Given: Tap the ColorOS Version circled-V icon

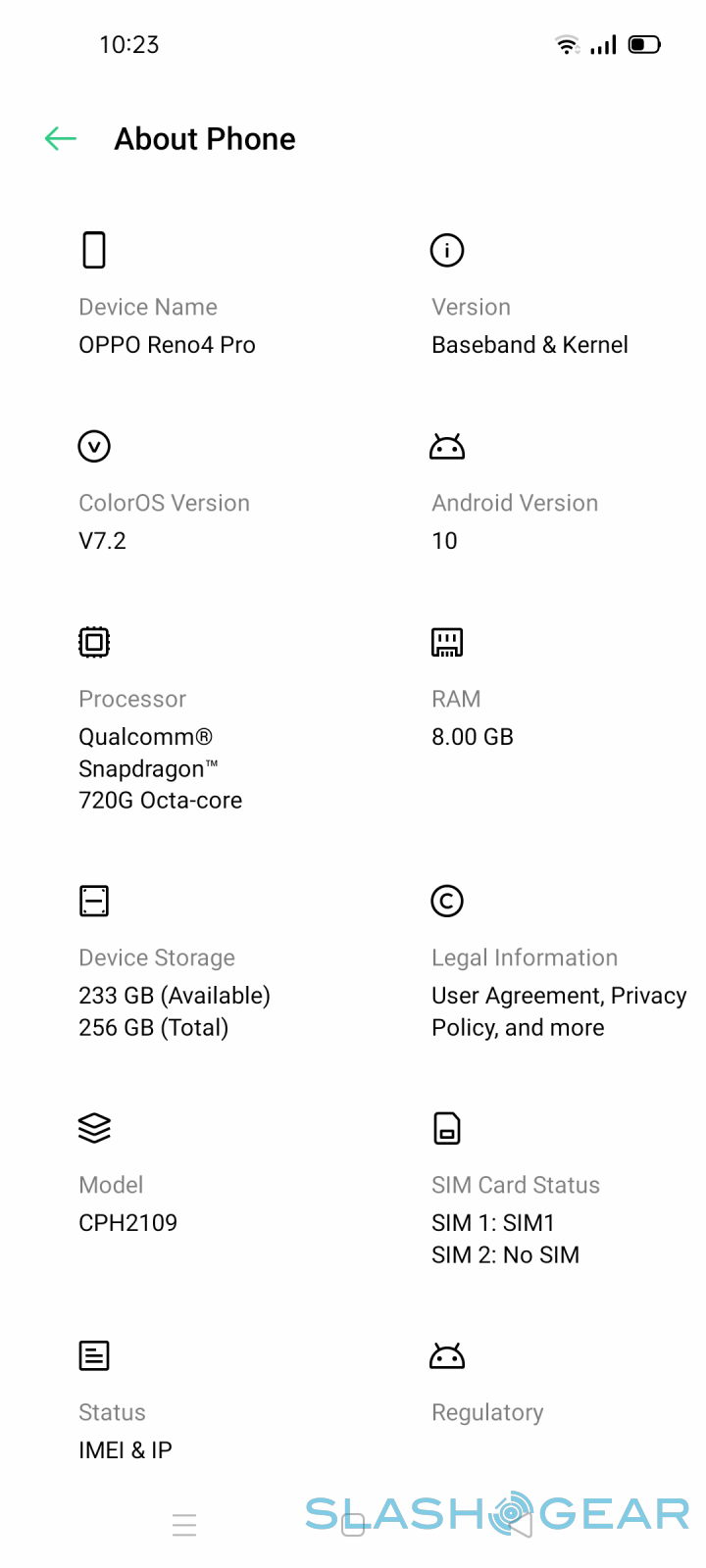Looking at the screenshot, I should pos(94,446).
